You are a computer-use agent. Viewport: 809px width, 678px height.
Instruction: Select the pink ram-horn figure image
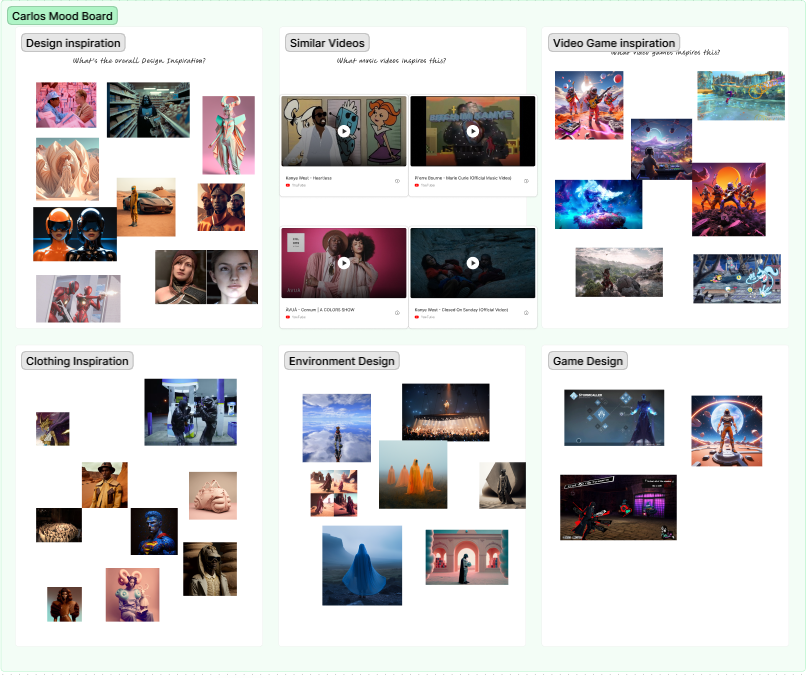point(133,595)
